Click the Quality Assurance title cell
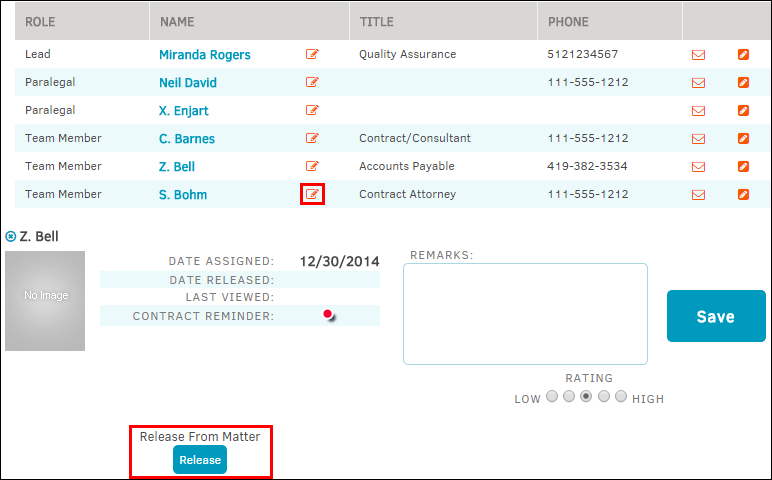 tap(408, 54)
